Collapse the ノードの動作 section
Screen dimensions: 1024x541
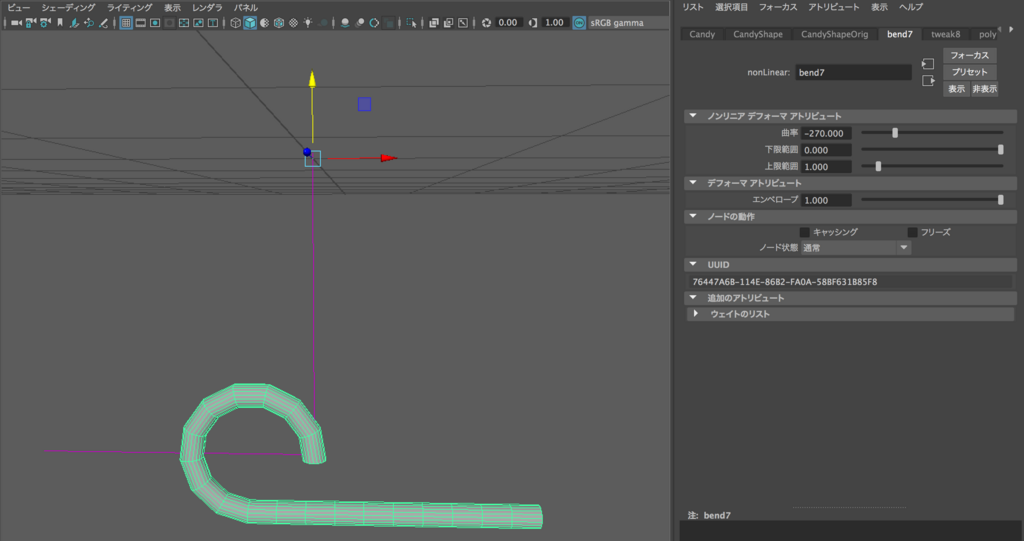point(693,216)
